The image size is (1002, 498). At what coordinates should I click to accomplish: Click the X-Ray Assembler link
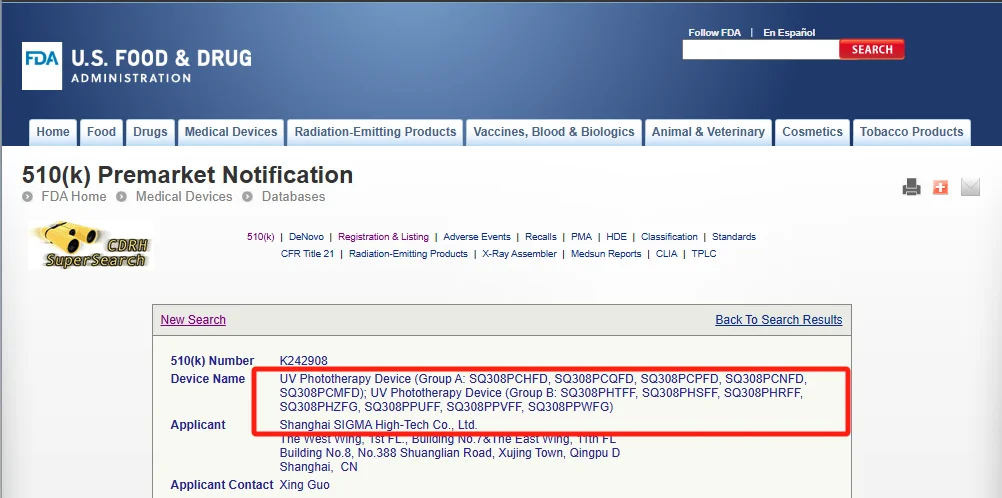tap(520, 254)
